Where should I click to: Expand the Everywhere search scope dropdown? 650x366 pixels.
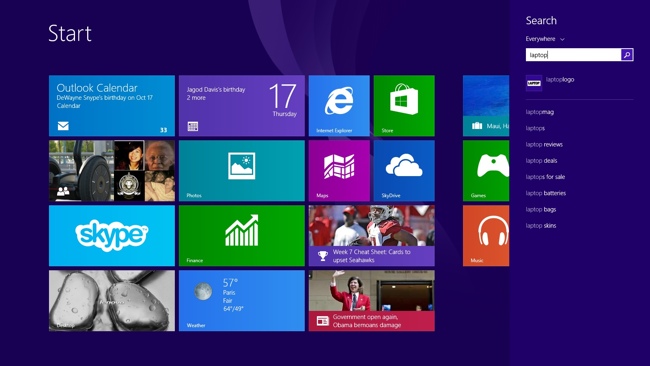pyautogui.click(x=545, y=39)
